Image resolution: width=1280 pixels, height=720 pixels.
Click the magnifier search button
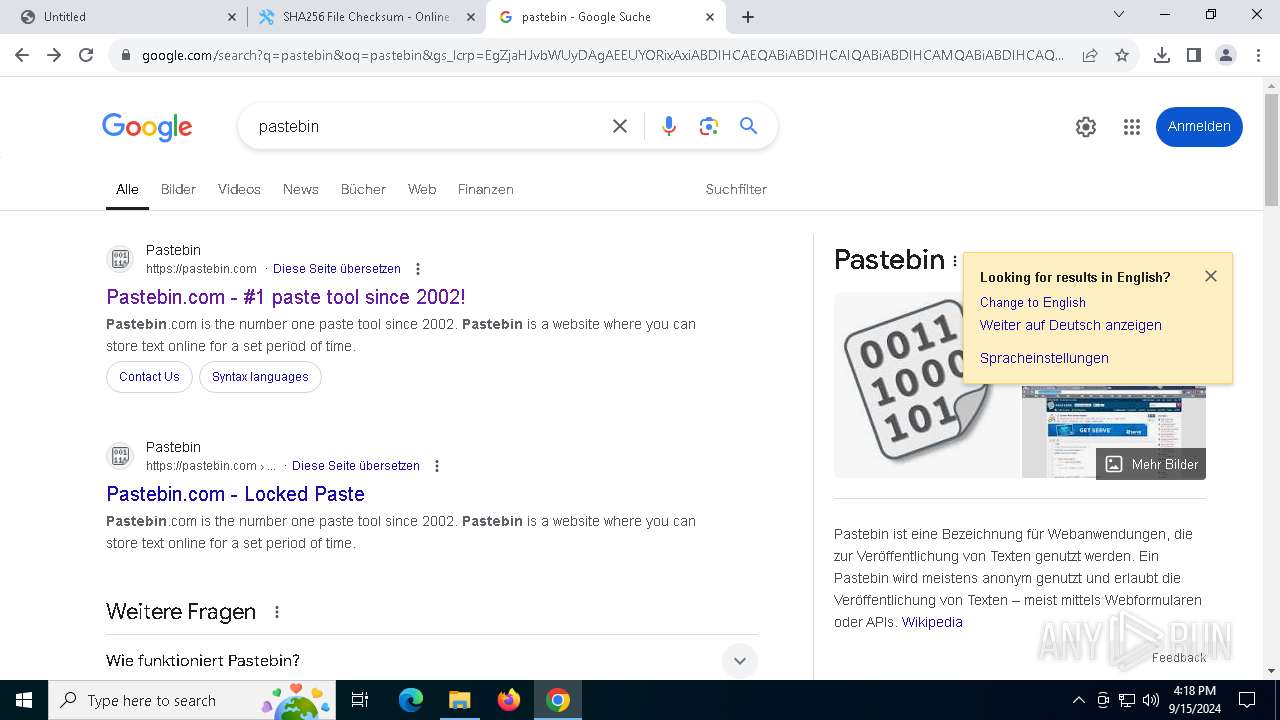(x=749, y=126)
